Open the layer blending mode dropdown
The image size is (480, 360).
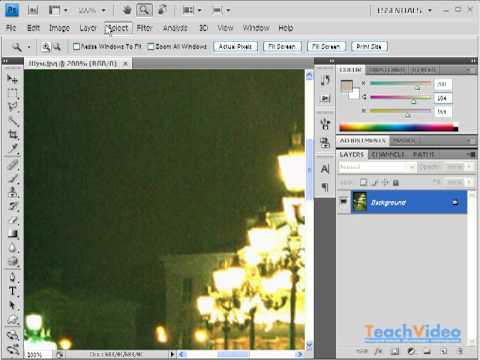[x=377, y=166]
